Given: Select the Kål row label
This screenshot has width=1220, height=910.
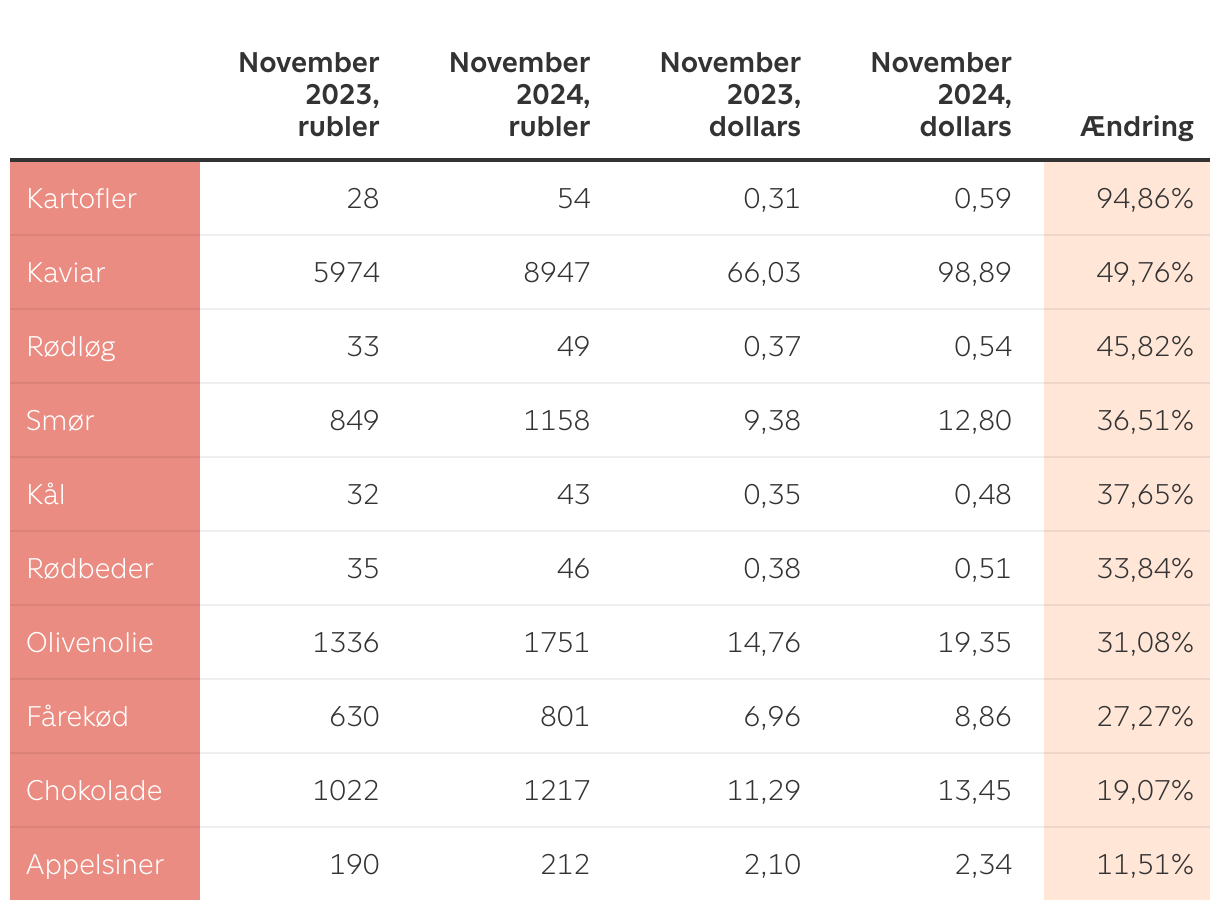Looking at the screenshot, I should 46,494.
